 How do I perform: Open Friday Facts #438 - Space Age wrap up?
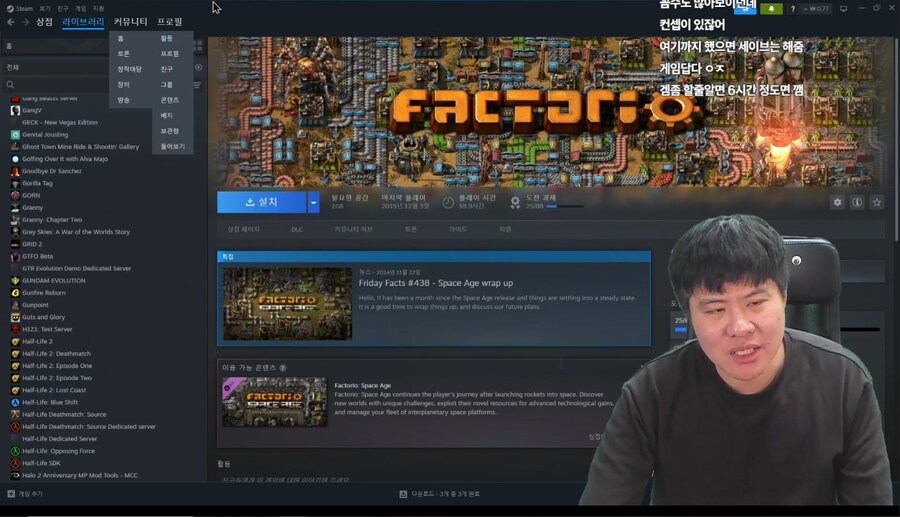[436, 283]
